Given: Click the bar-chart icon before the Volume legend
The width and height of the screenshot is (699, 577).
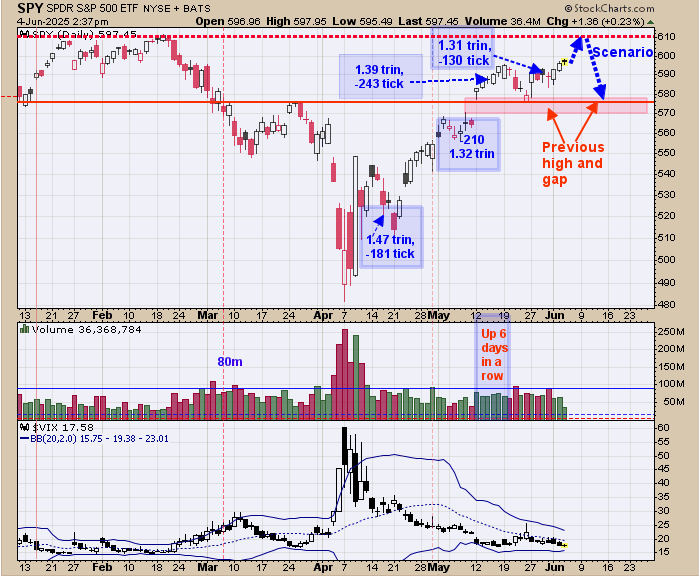Looking at the screenshot, I should (25, 329).
